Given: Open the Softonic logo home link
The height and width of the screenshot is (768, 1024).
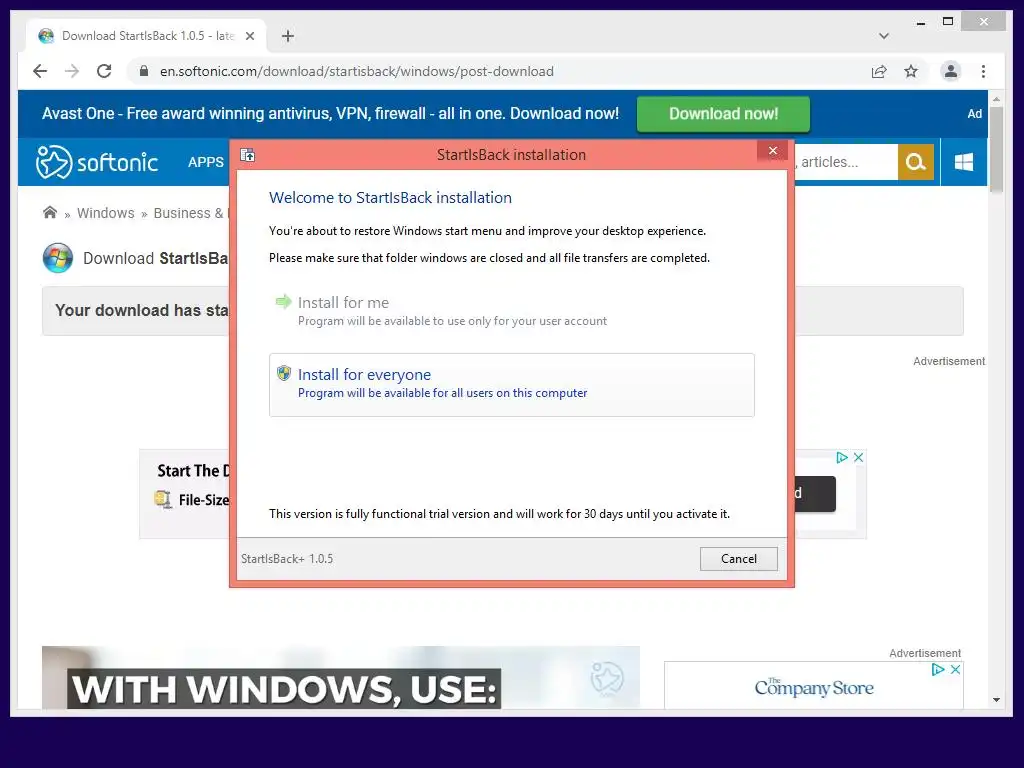Looking at the screenshot, I should (x=97, y=162).
